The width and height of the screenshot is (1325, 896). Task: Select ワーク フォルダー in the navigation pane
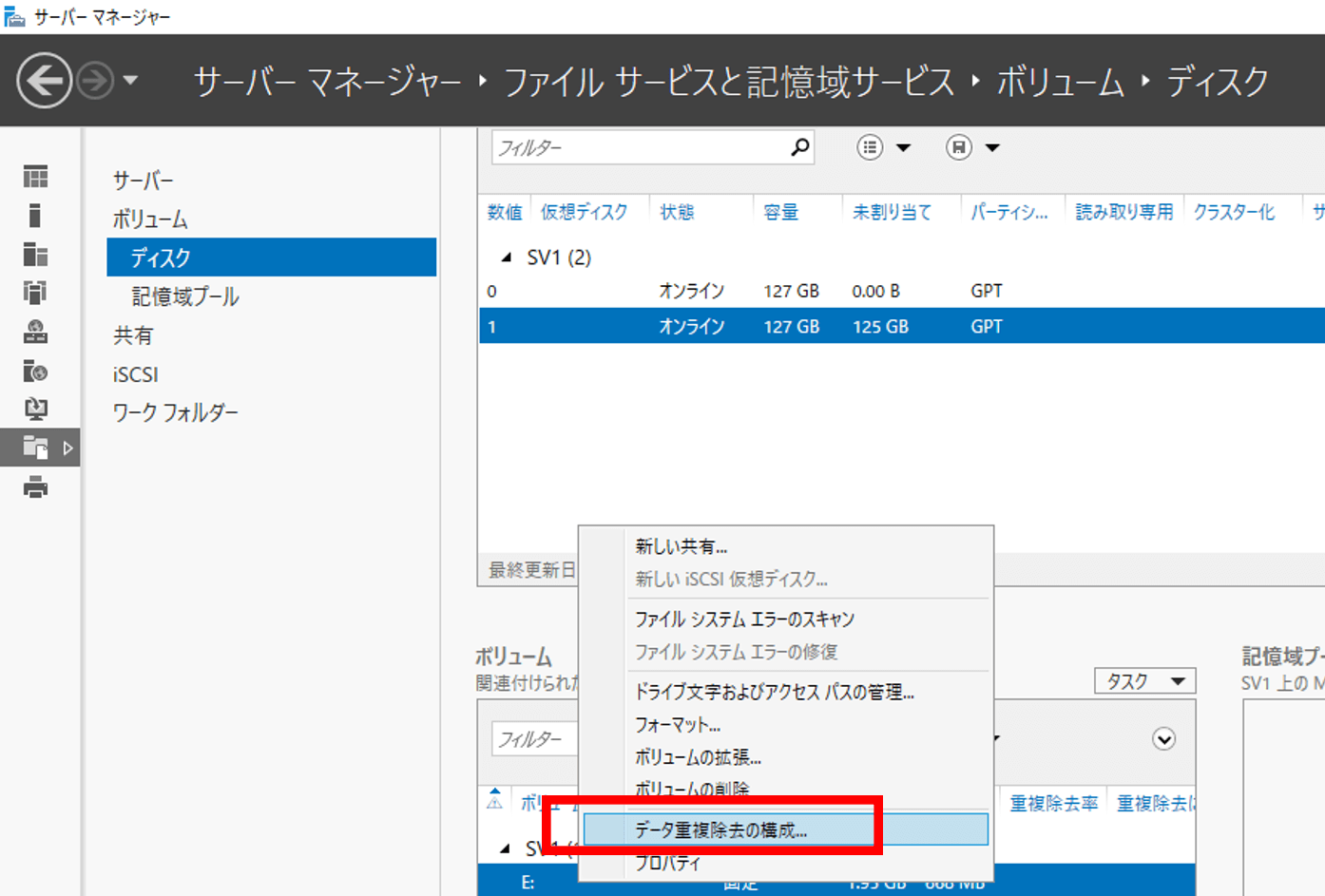(176, 412)
